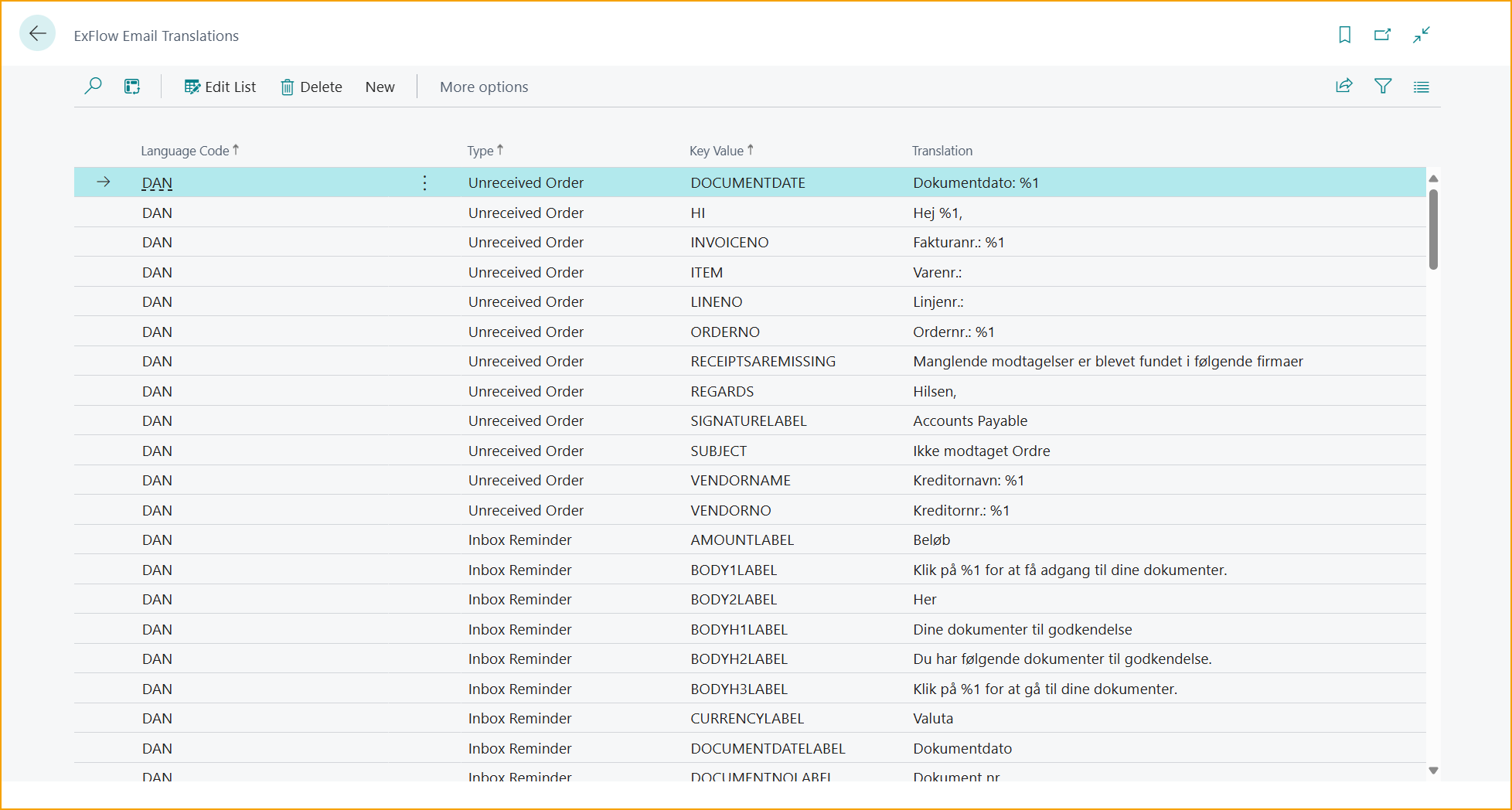Viewport: 1512px width, 810px height.
Task: Toggle the filter pane funnel icon
Action: click(1382, 87)
